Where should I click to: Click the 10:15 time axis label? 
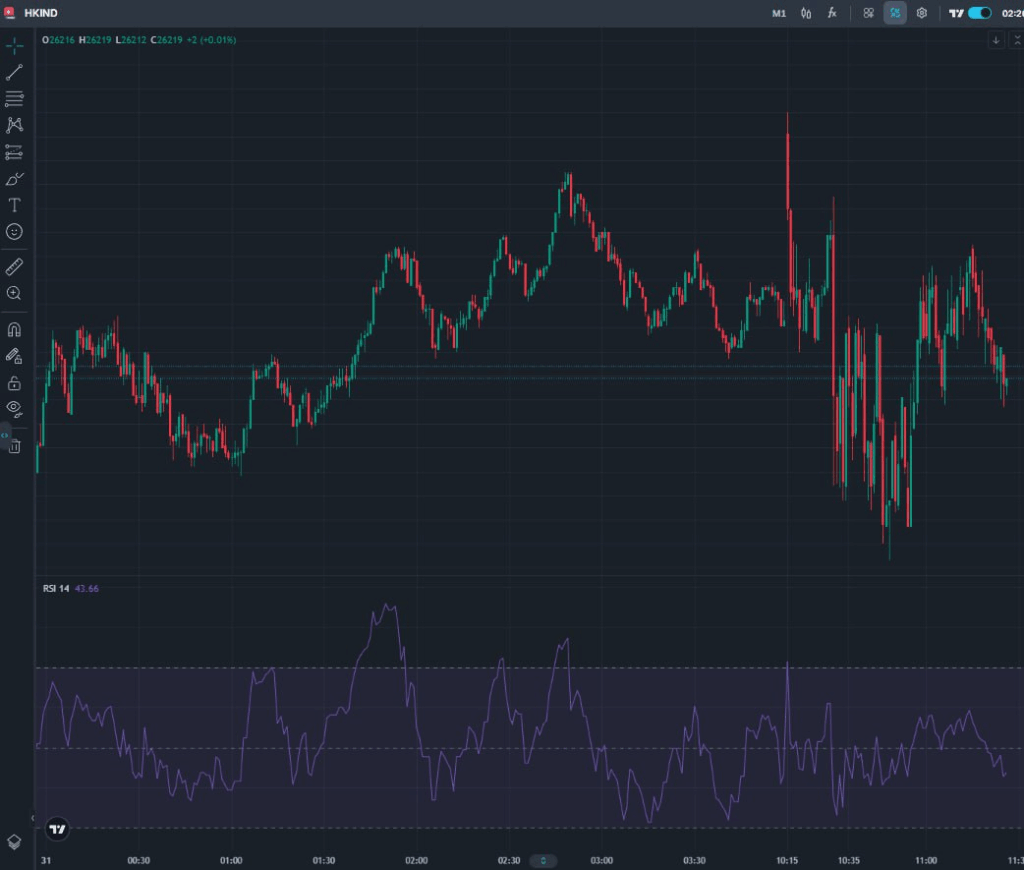click(787, 860)
